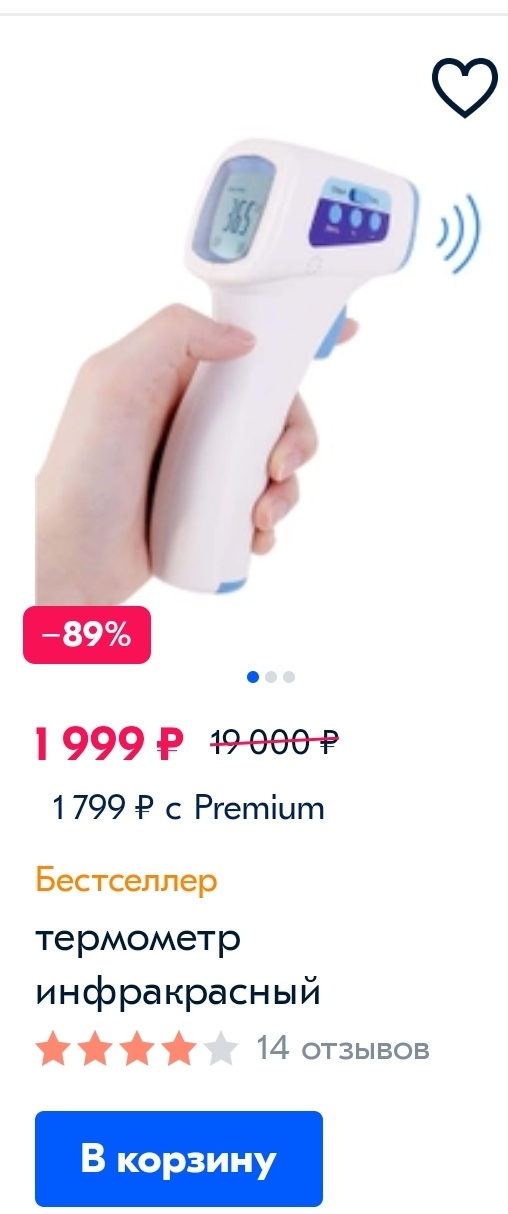Screen dimensions: 508x1214
Task: Click the −89% discount badge
Action: coord(87,635)
